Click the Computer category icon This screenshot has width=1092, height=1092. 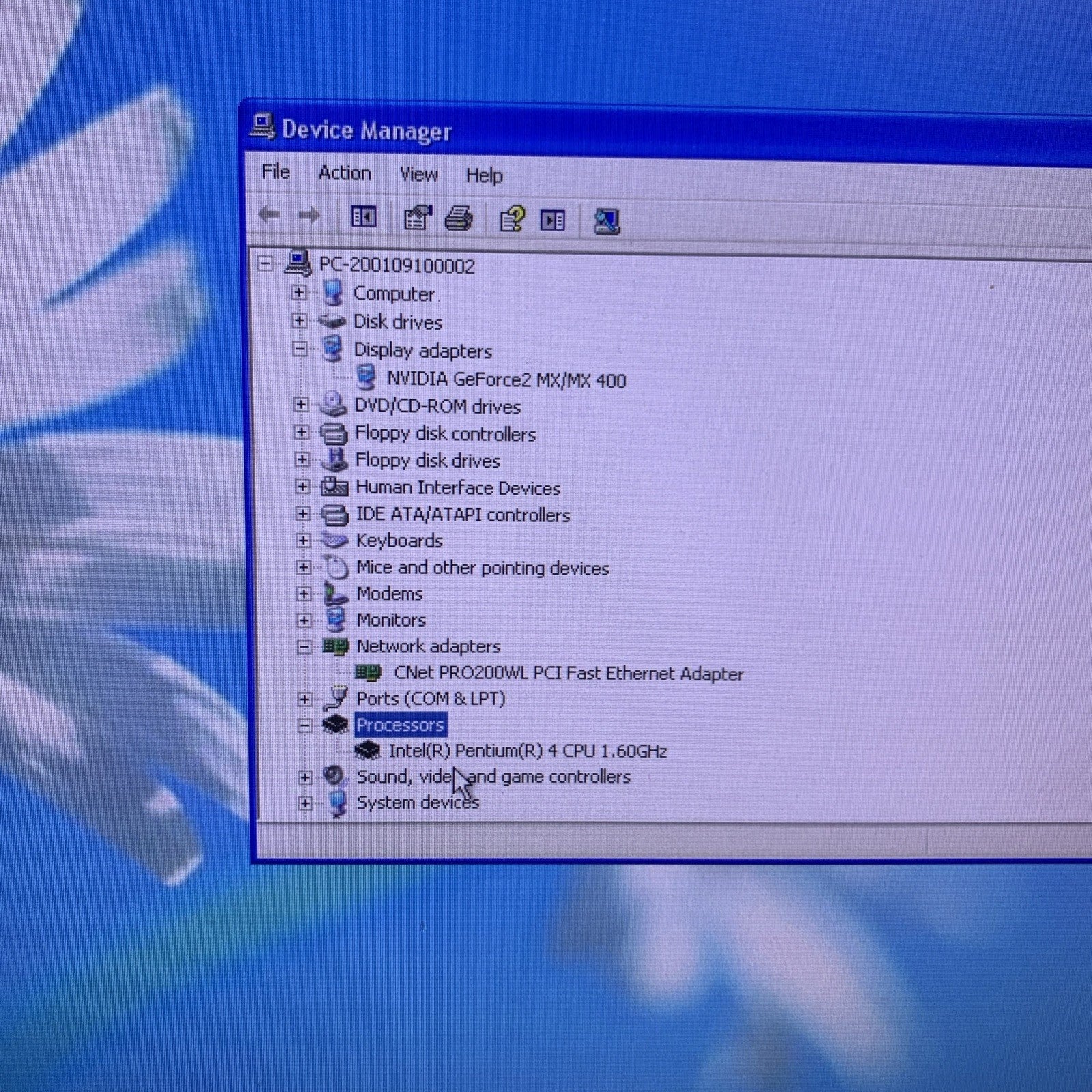coord(332,293)
